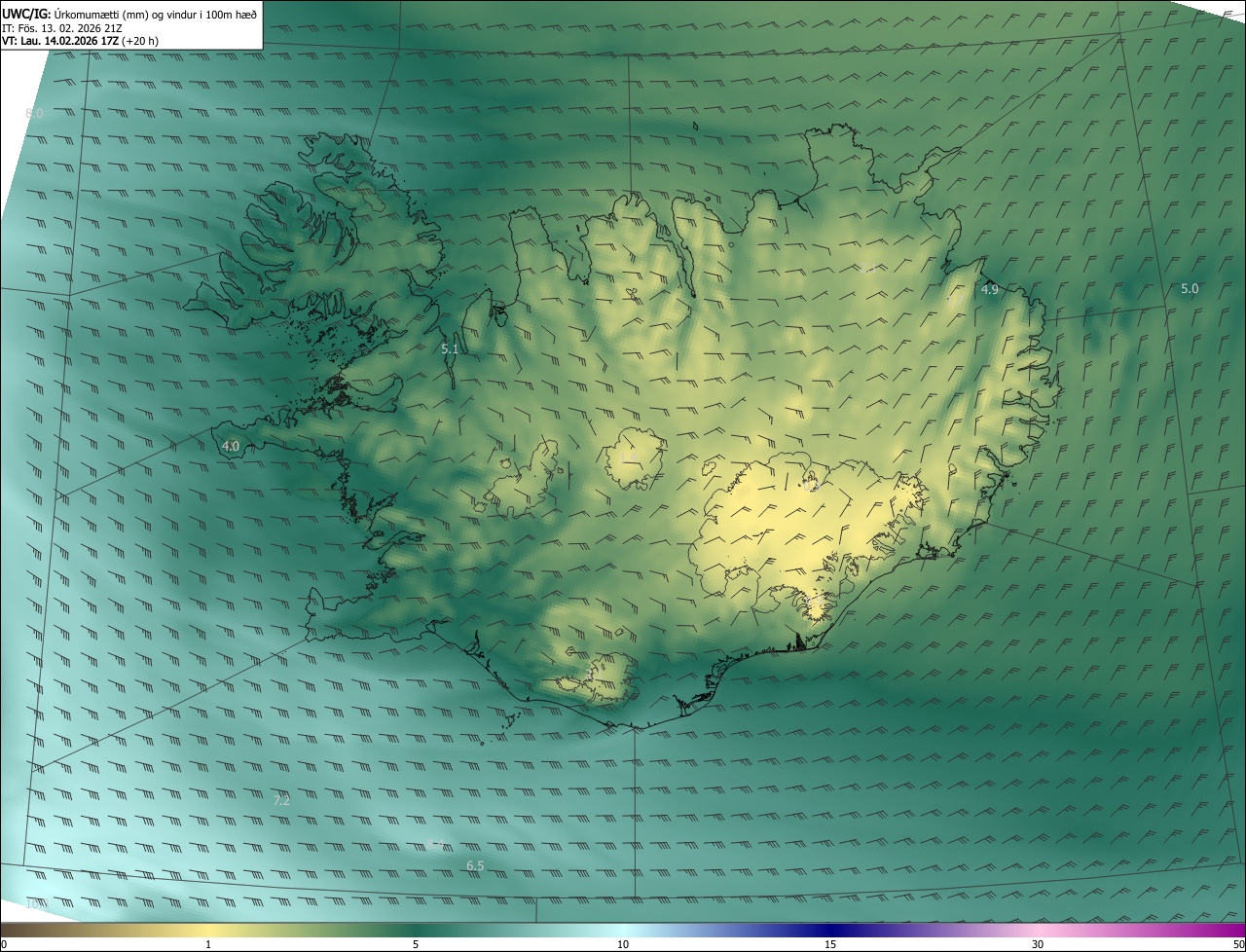Click the initialization time "IT: Fös. 13. 02. 2026 21Z"
Viewport: 1246px width, 952px height.
pos(62,28)
